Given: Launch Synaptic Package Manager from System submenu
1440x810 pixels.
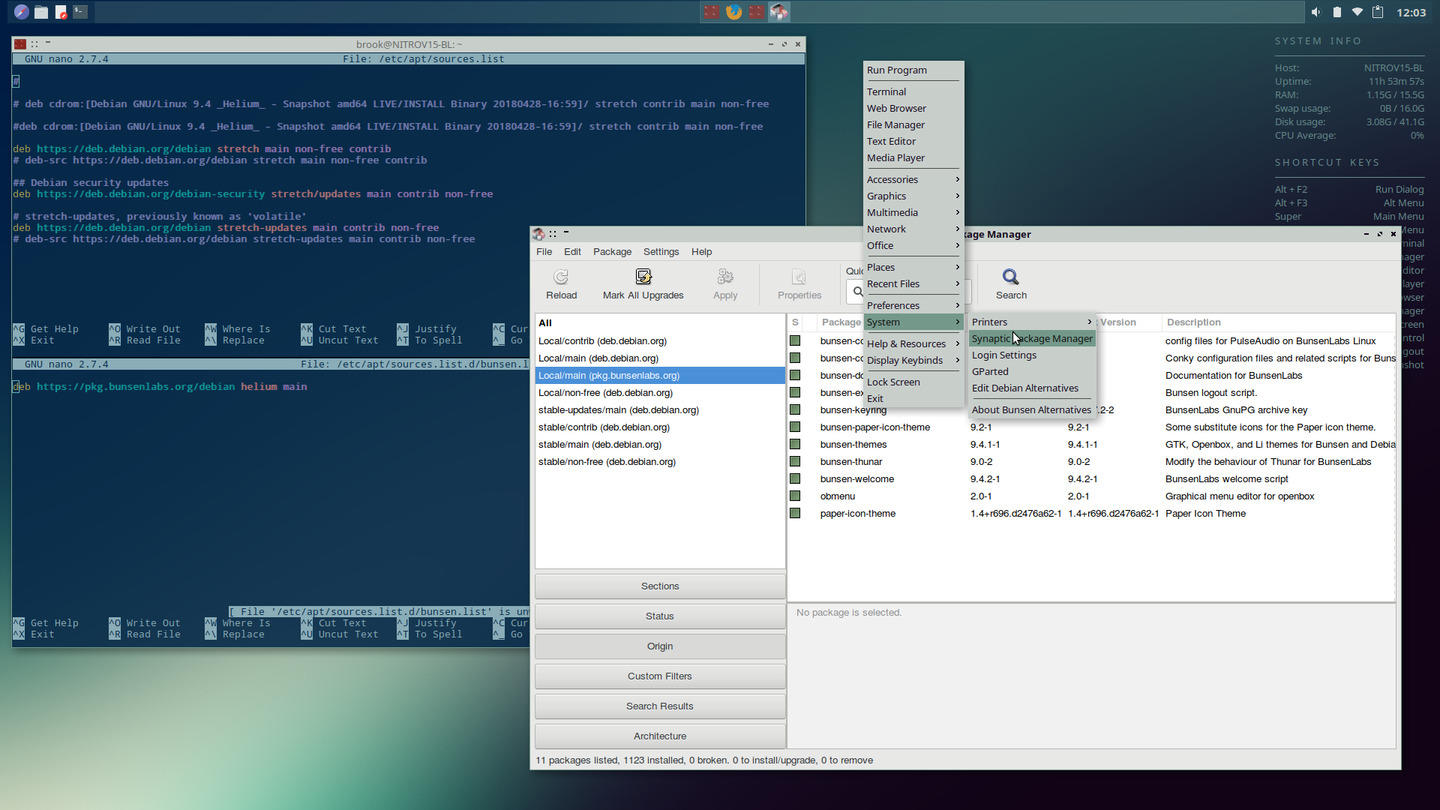Looking at the screenshot, I should [1032, 338].
